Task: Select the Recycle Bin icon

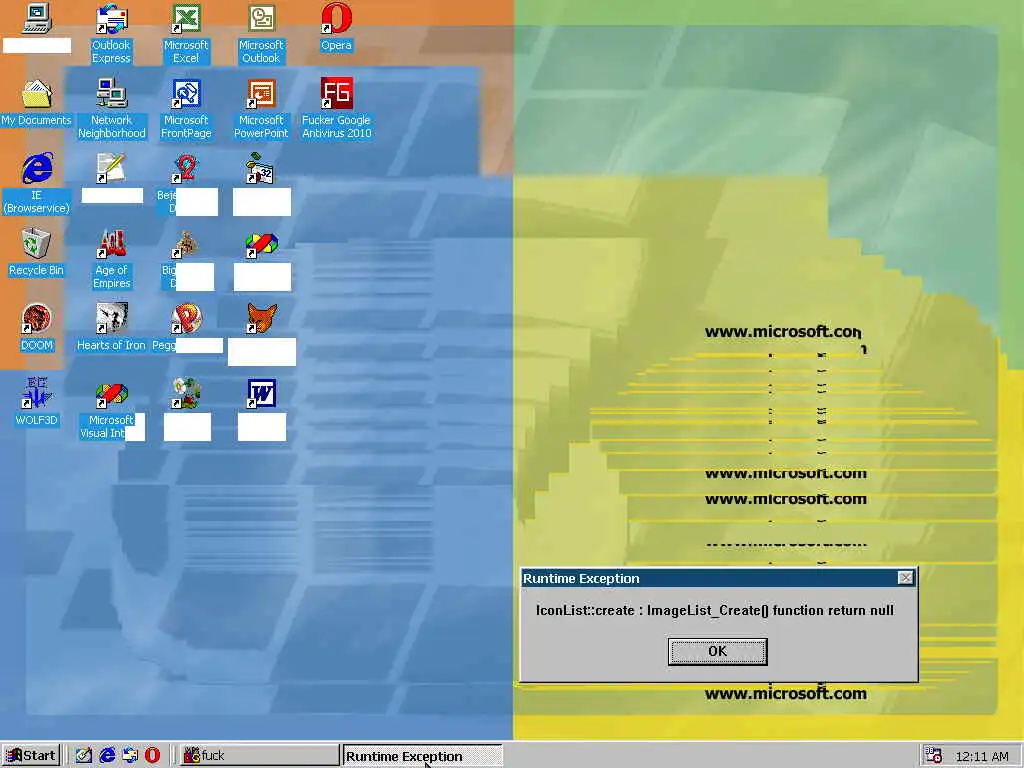Action: 37,253
